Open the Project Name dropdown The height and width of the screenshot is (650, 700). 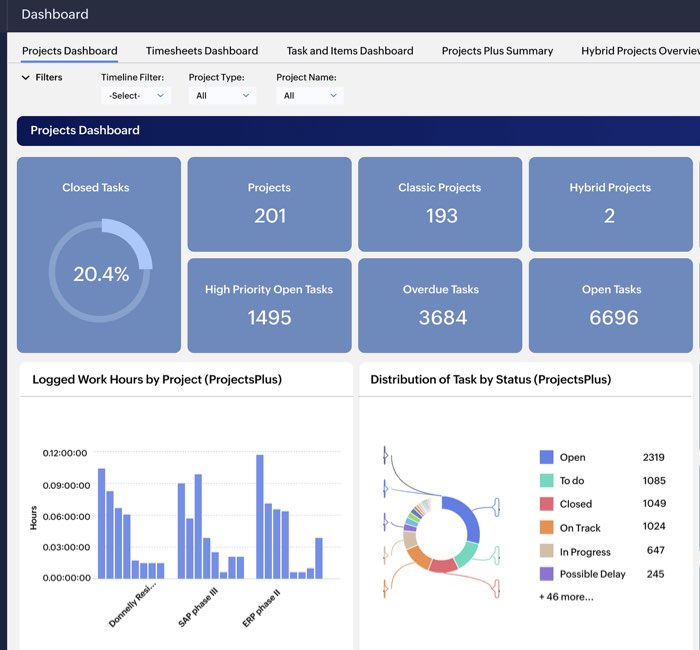point(309,96)
